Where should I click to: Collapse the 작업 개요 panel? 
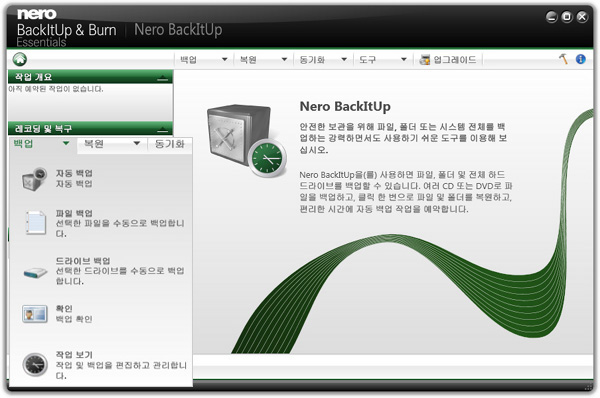tap(162, 78)
